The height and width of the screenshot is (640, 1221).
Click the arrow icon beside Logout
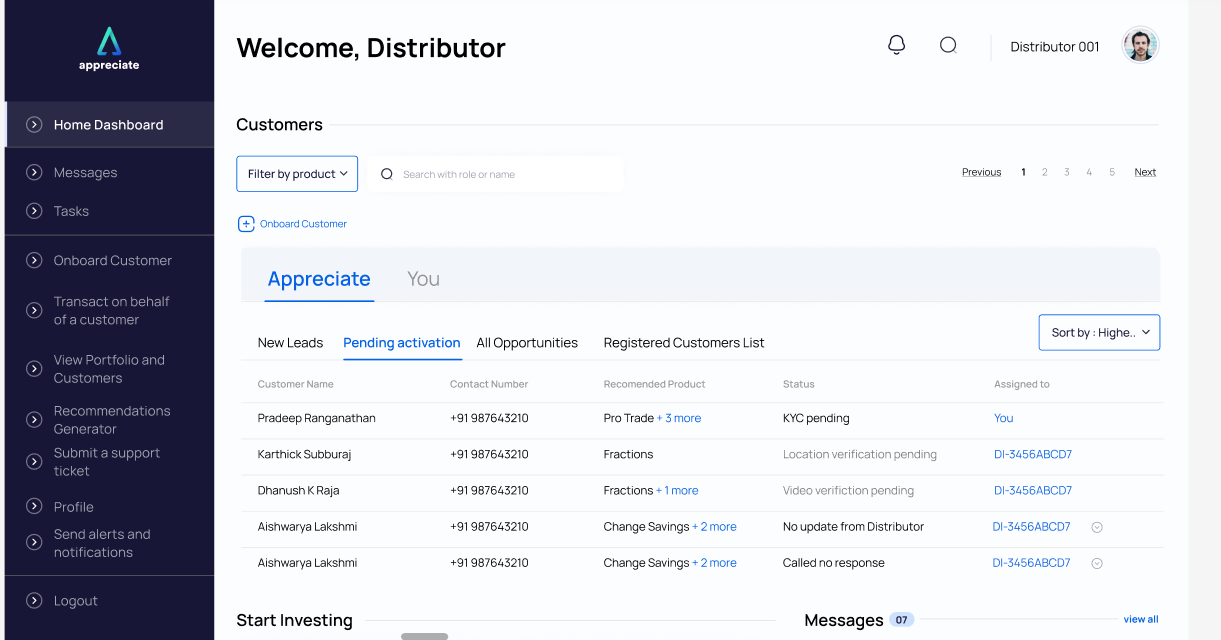click(34, 601)
